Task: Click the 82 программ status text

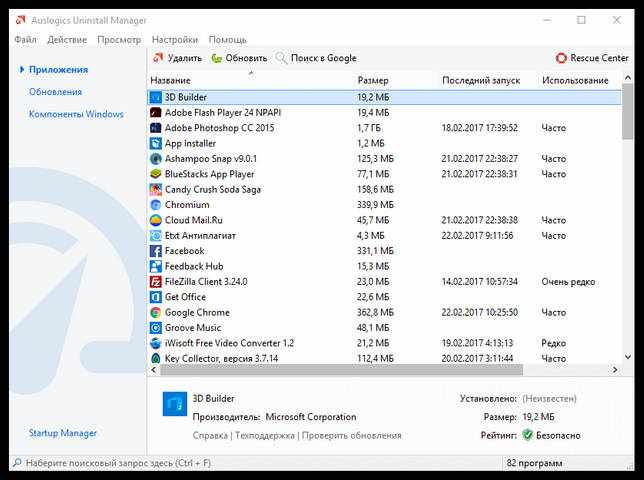Action: pyautogui.click(x=534, y=463)
